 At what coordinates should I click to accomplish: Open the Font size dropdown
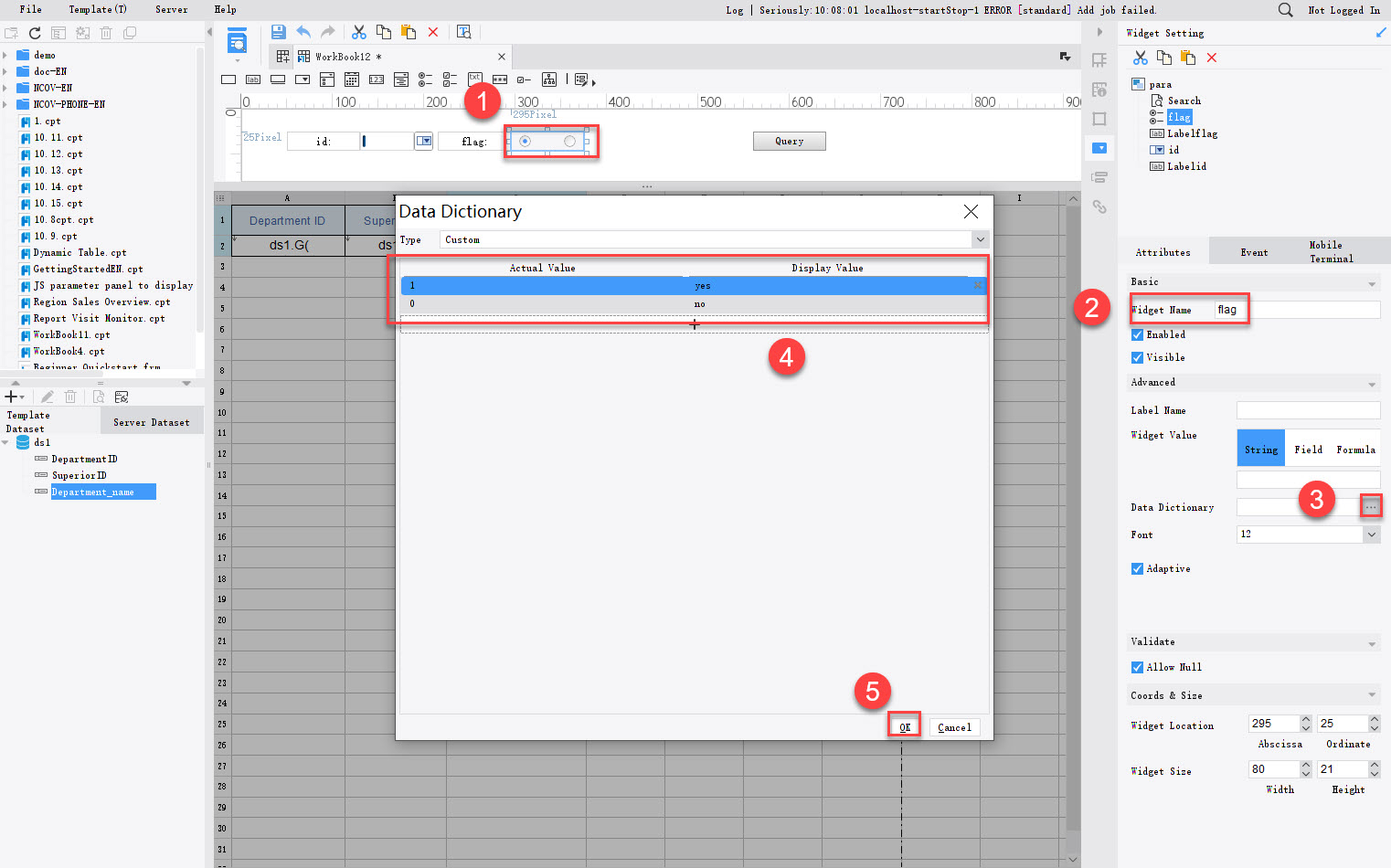[1371, 535]
